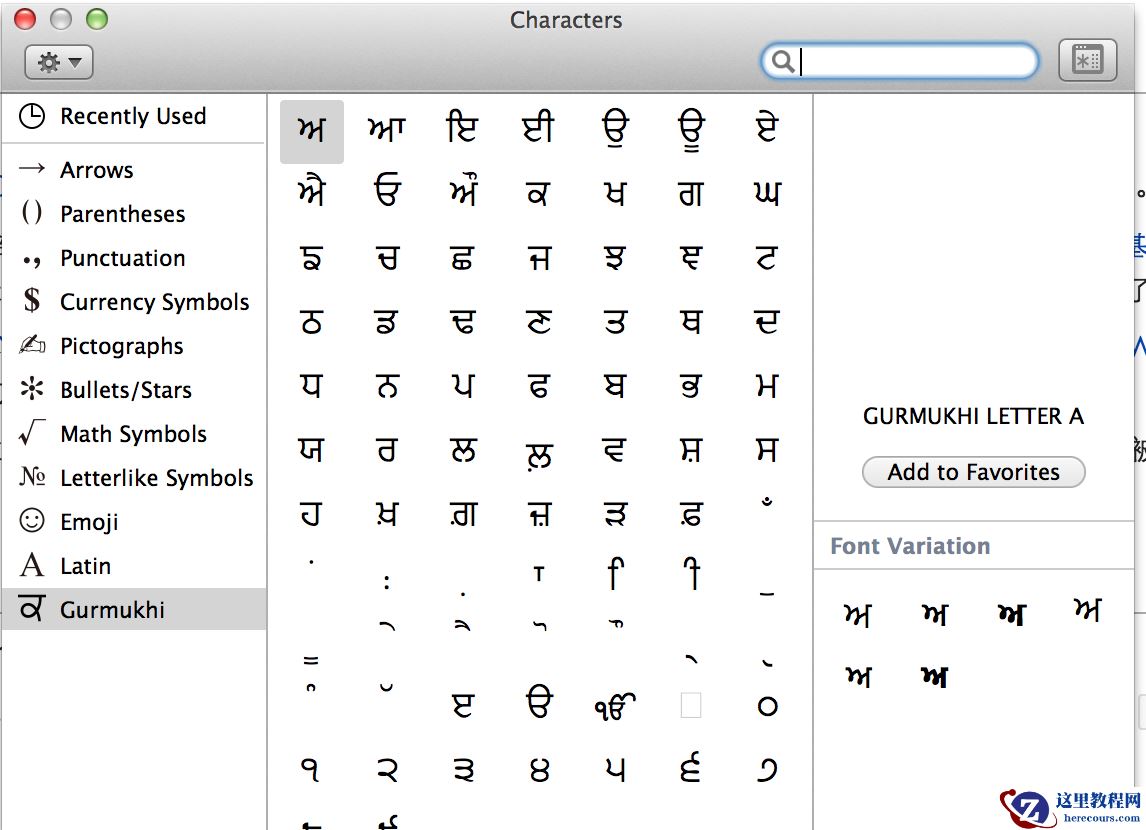Select the Letterlike Symbols category
This screenshot has width=1146, height=830.
(x=156, y=478)
